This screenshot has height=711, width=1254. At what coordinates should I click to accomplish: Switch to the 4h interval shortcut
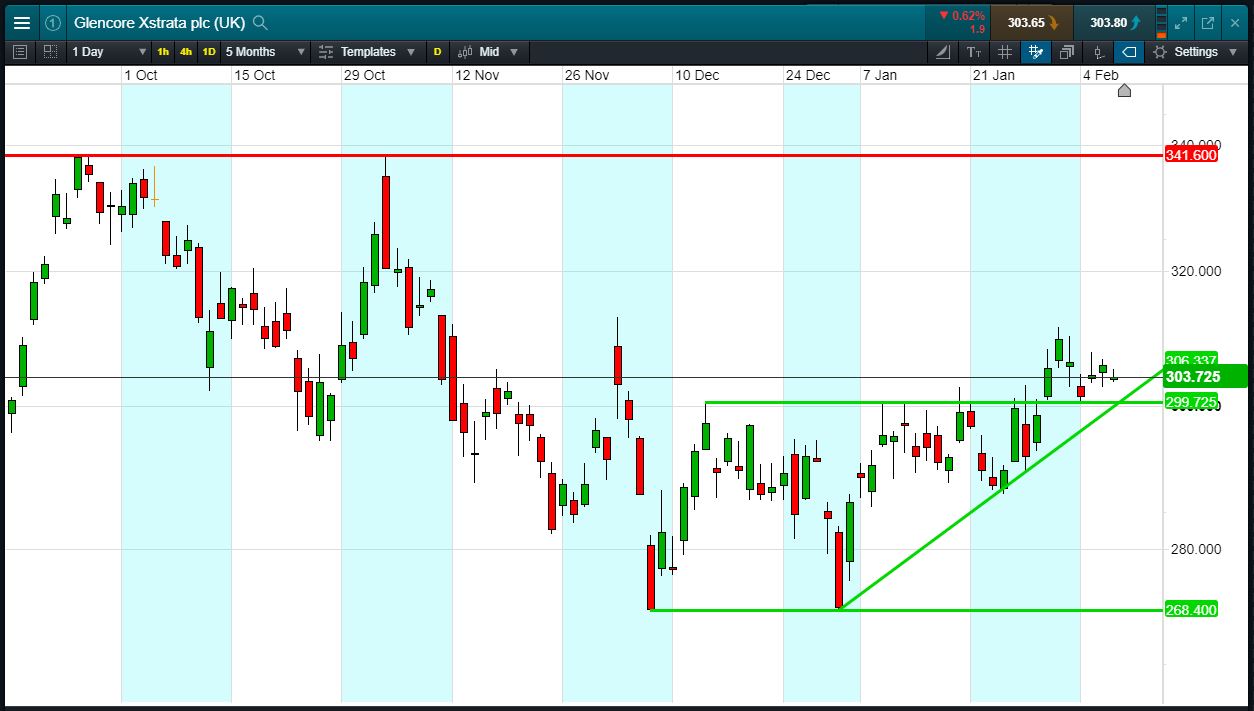point(186,51)
